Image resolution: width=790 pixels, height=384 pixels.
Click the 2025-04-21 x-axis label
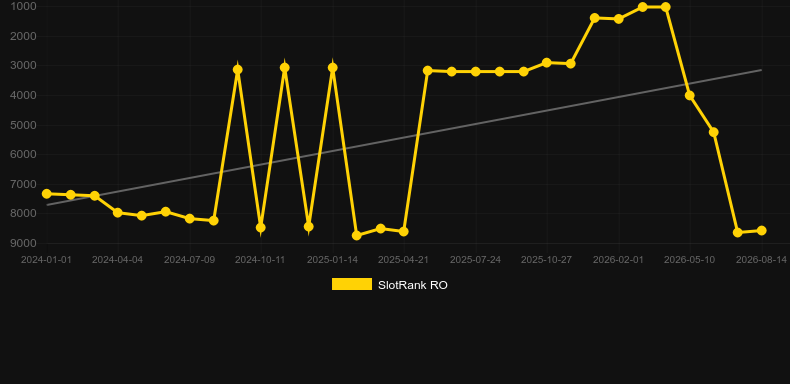[x=403, y=260]
